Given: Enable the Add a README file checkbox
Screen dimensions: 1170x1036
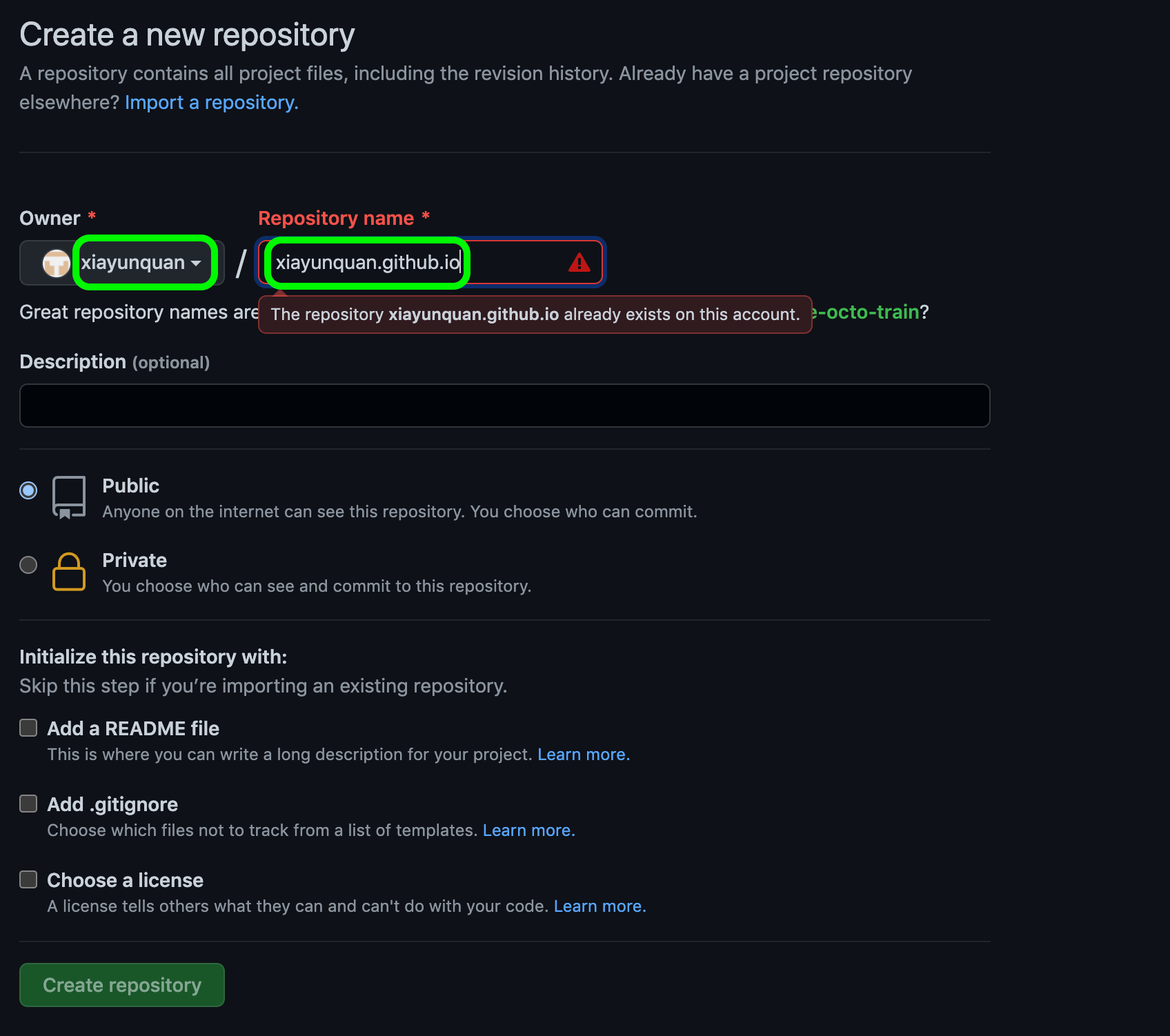Looking at the screenshot, I should pyautogui.click(x=28, y=727).
